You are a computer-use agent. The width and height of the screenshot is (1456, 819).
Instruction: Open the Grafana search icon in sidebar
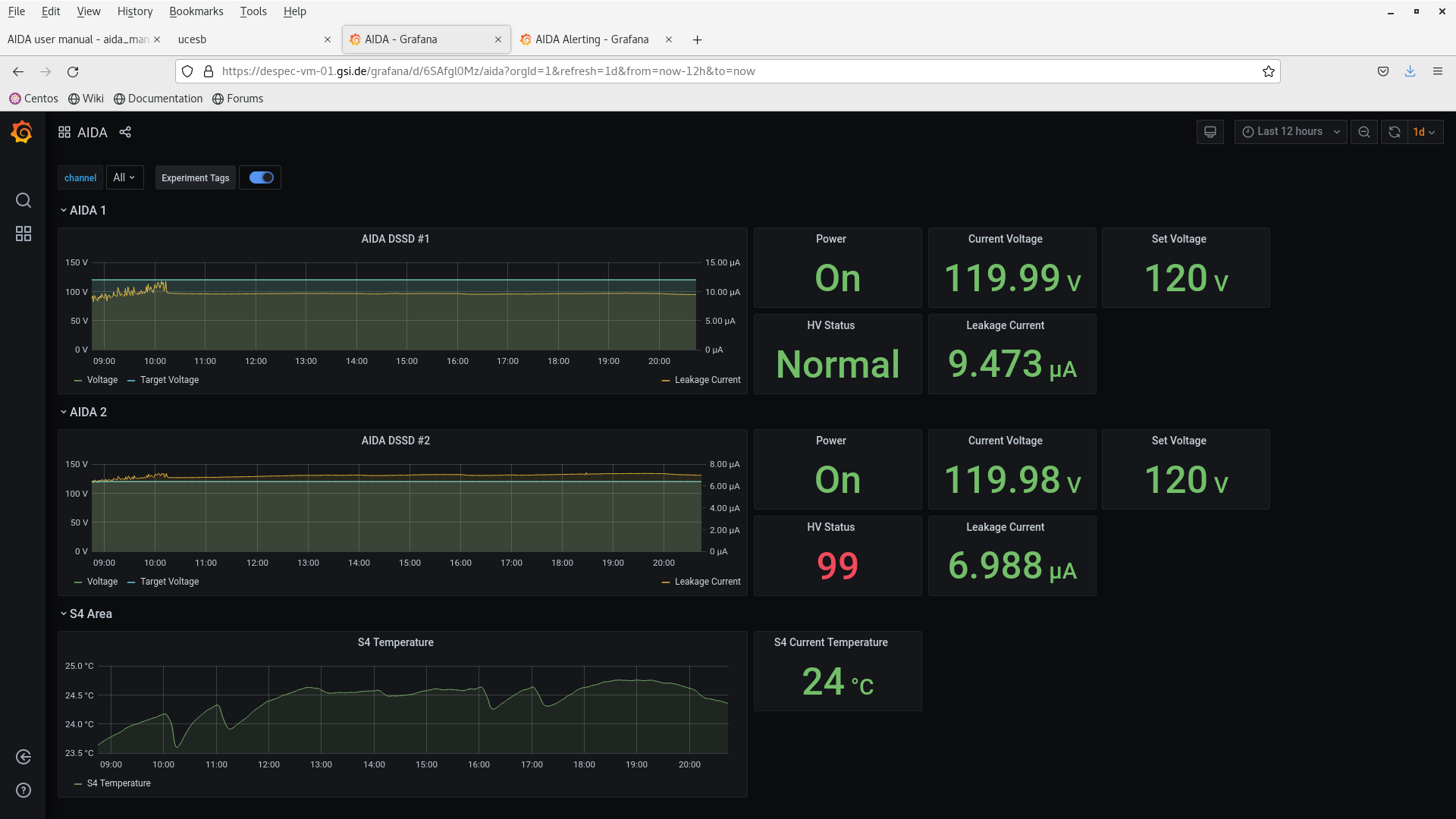pyautogui.click(x=24, y=200)
